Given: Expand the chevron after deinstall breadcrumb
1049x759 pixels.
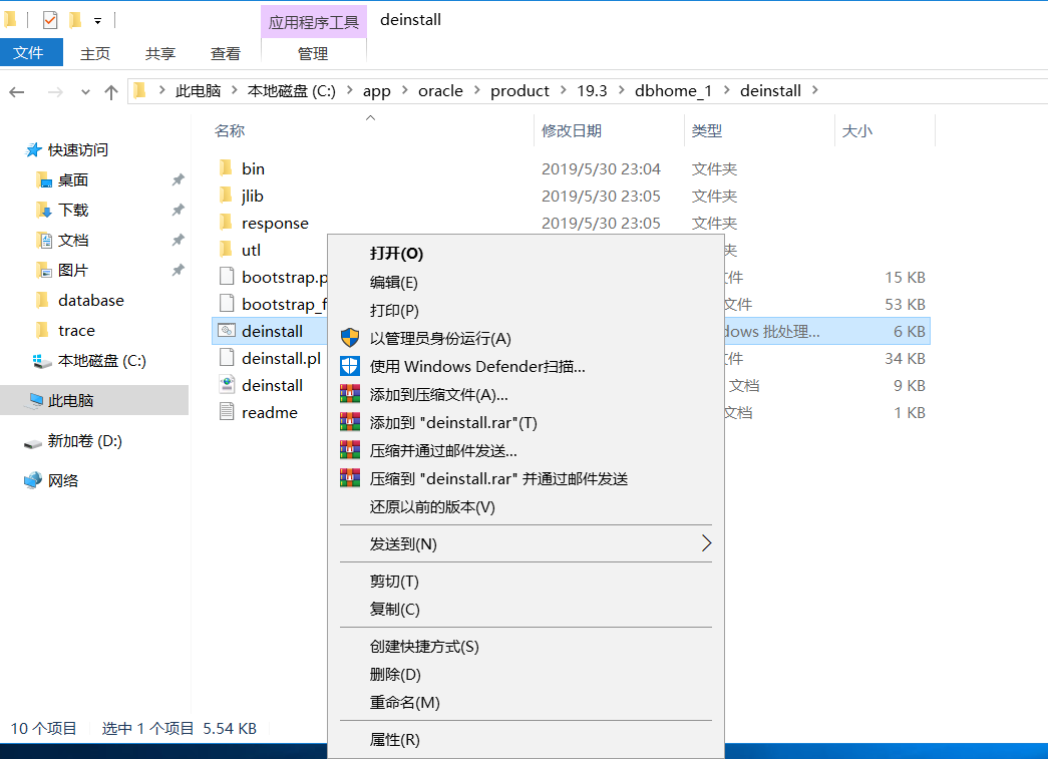Looking at the screenshot, I should tap(814, 90).
